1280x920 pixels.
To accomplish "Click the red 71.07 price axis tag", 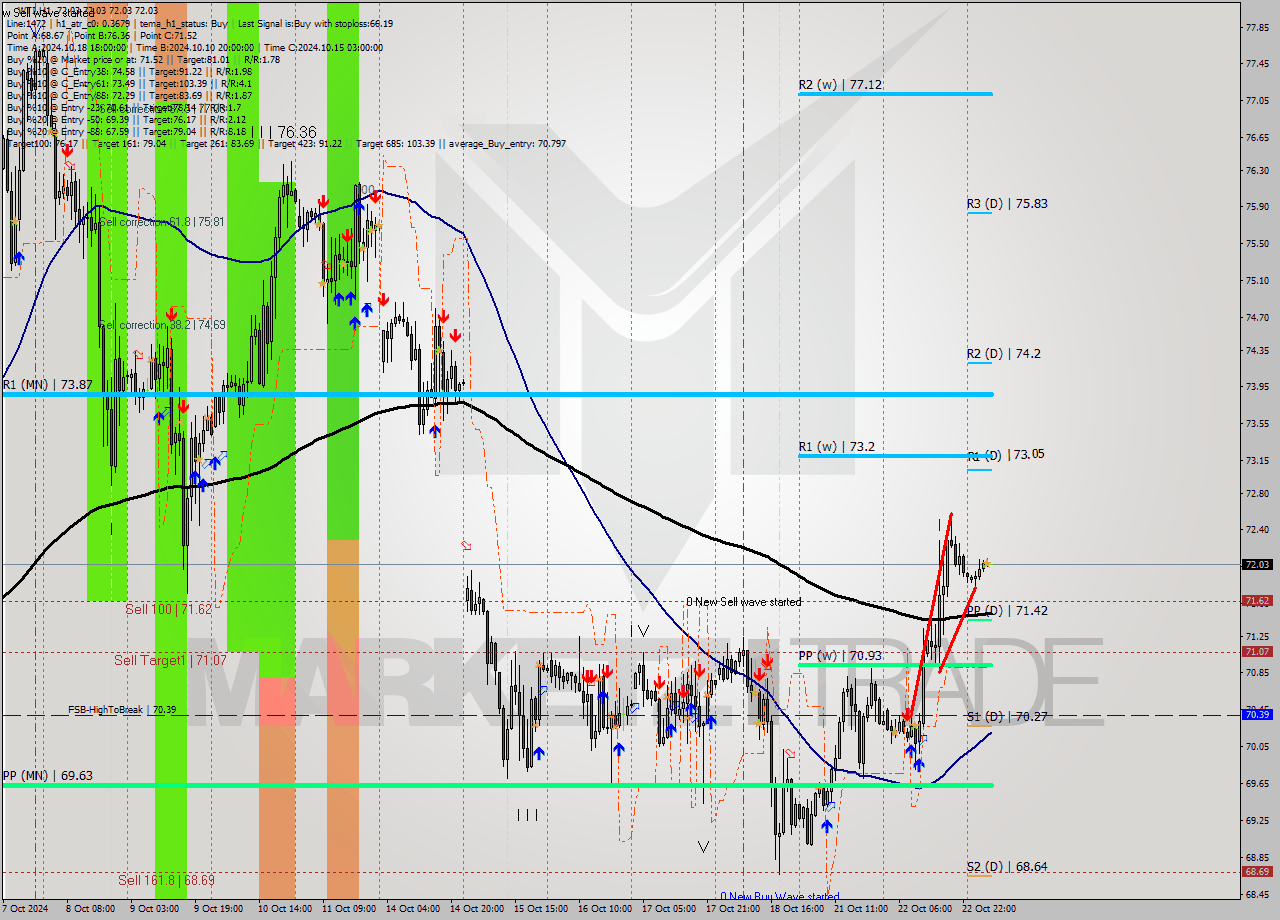I will click(x=1257, y=652).
